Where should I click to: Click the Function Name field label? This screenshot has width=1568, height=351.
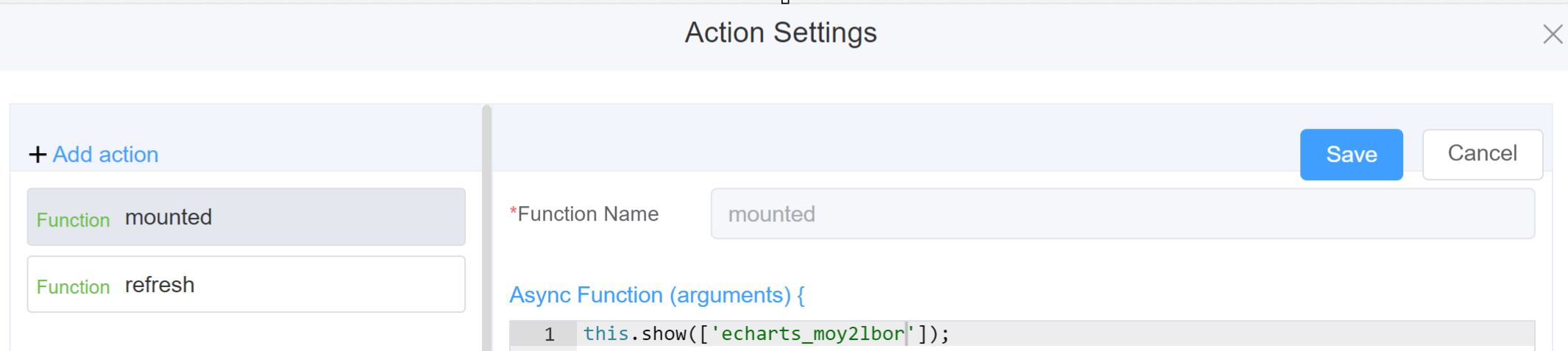[x=588, y=214]
